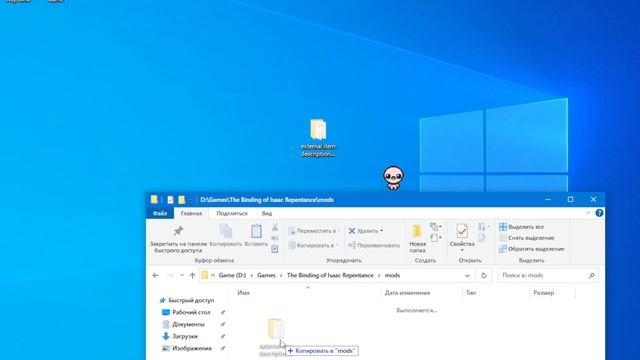
Task: Open the new item dropdown icon
Action: click(436, 227)
